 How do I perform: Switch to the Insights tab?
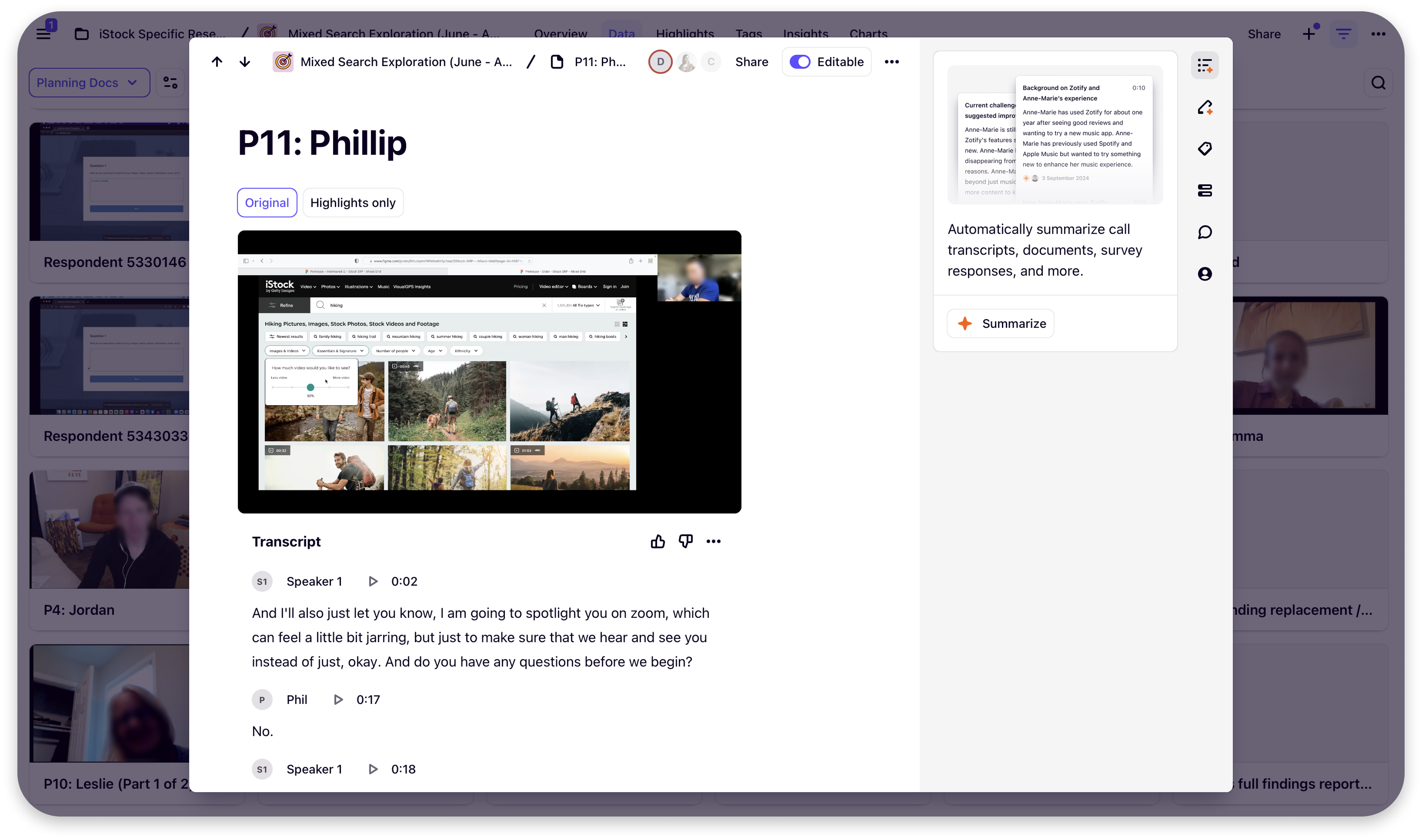coord(805,33)
